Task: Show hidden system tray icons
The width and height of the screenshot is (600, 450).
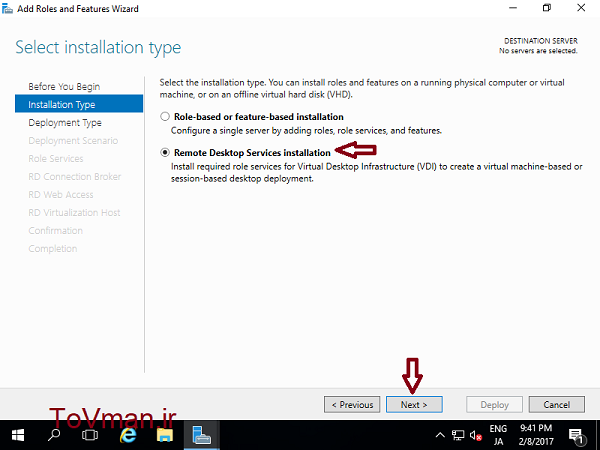Action: [440, 435]
